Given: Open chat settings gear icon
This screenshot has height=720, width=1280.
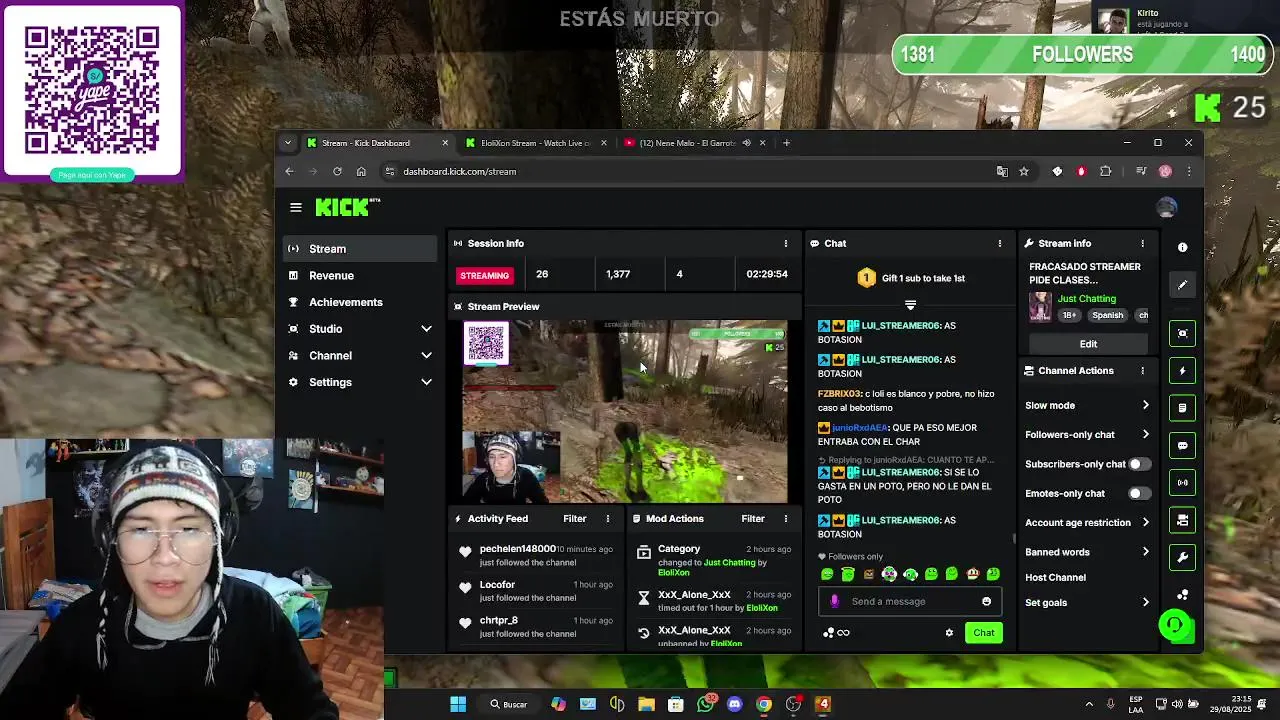Looking at the screenshot, I should point(949,632).
